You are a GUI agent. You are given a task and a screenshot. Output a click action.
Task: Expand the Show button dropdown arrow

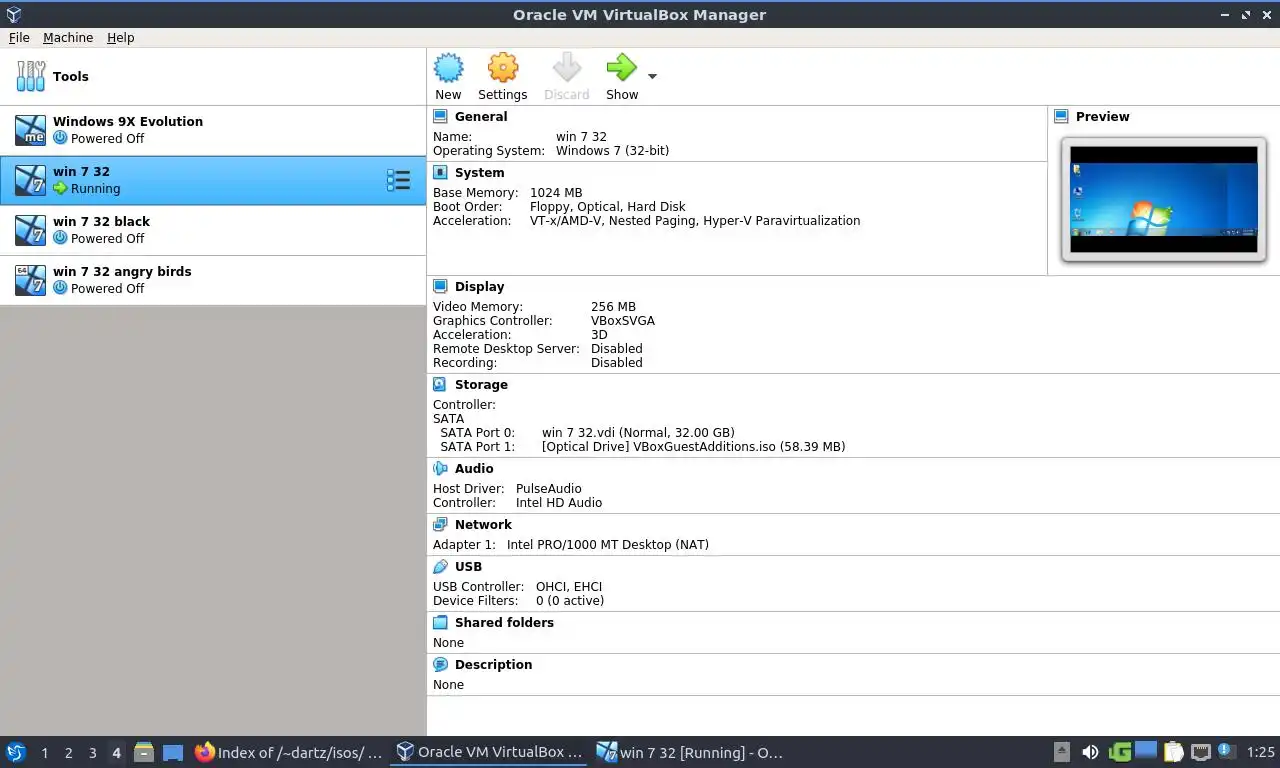point(652,76)
